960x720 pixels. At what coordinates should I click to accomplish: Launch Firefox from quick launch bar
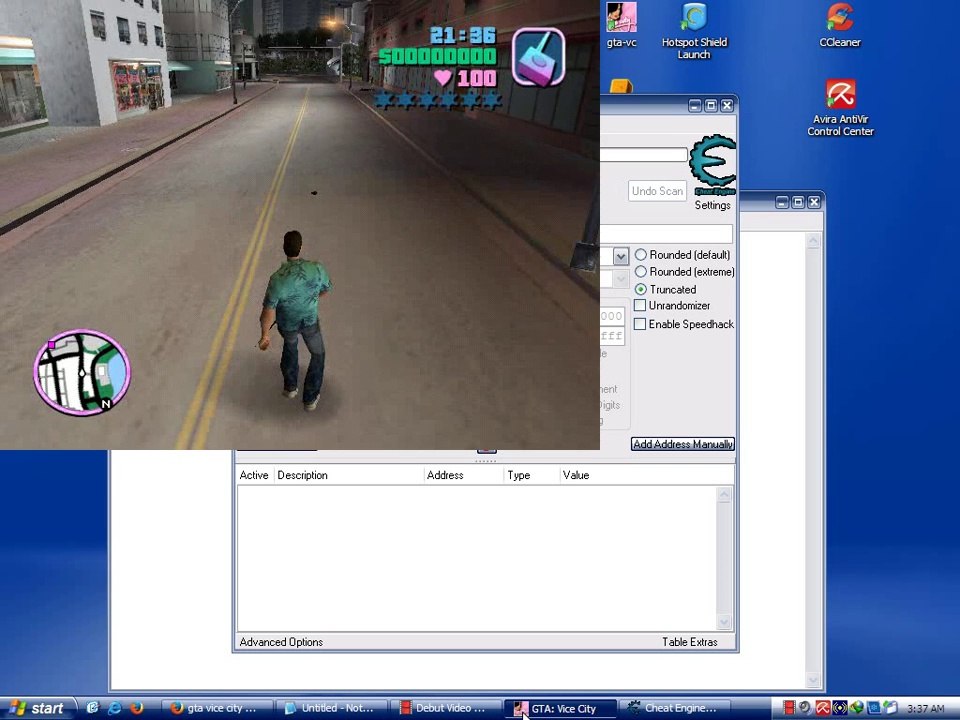coord(136,708)
